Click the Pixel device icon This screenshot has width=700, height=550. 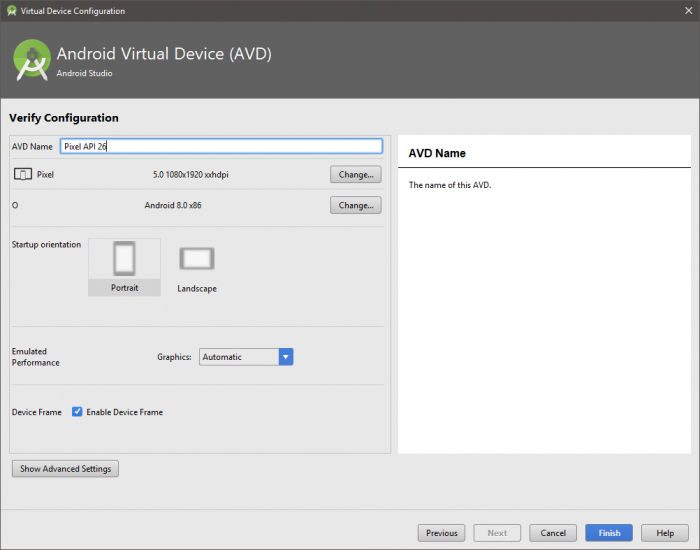23,174
